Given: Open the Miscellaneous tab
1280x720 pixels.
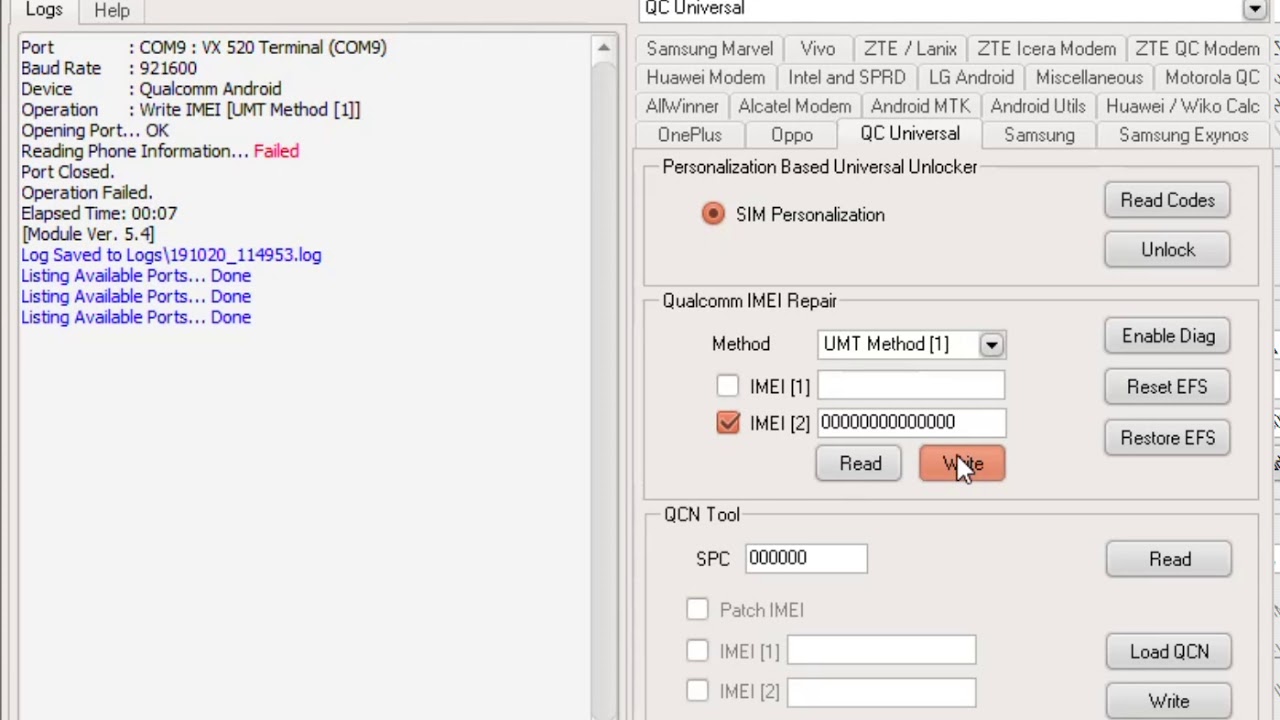Looking at the screenshot, I should (1089, 78).
